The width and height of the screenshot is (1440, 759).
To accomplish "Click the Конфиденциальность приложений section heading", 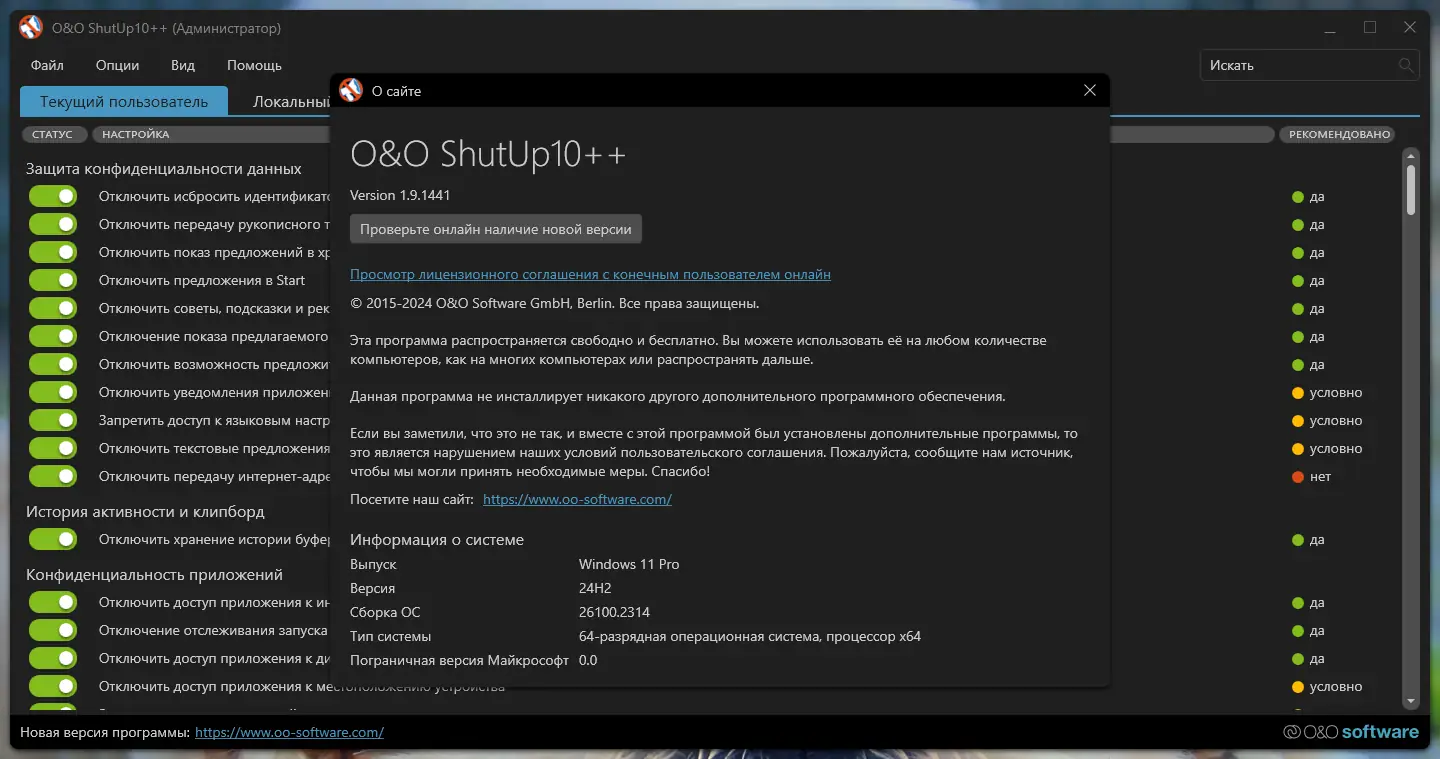I will (x=154, y=574).
